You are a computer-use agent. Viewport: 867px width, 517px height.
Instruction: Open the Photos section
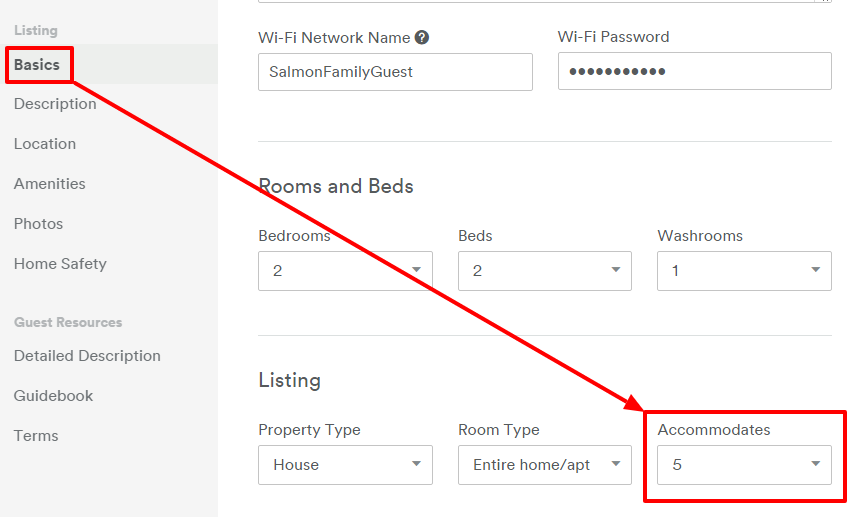tap(39, 224)
